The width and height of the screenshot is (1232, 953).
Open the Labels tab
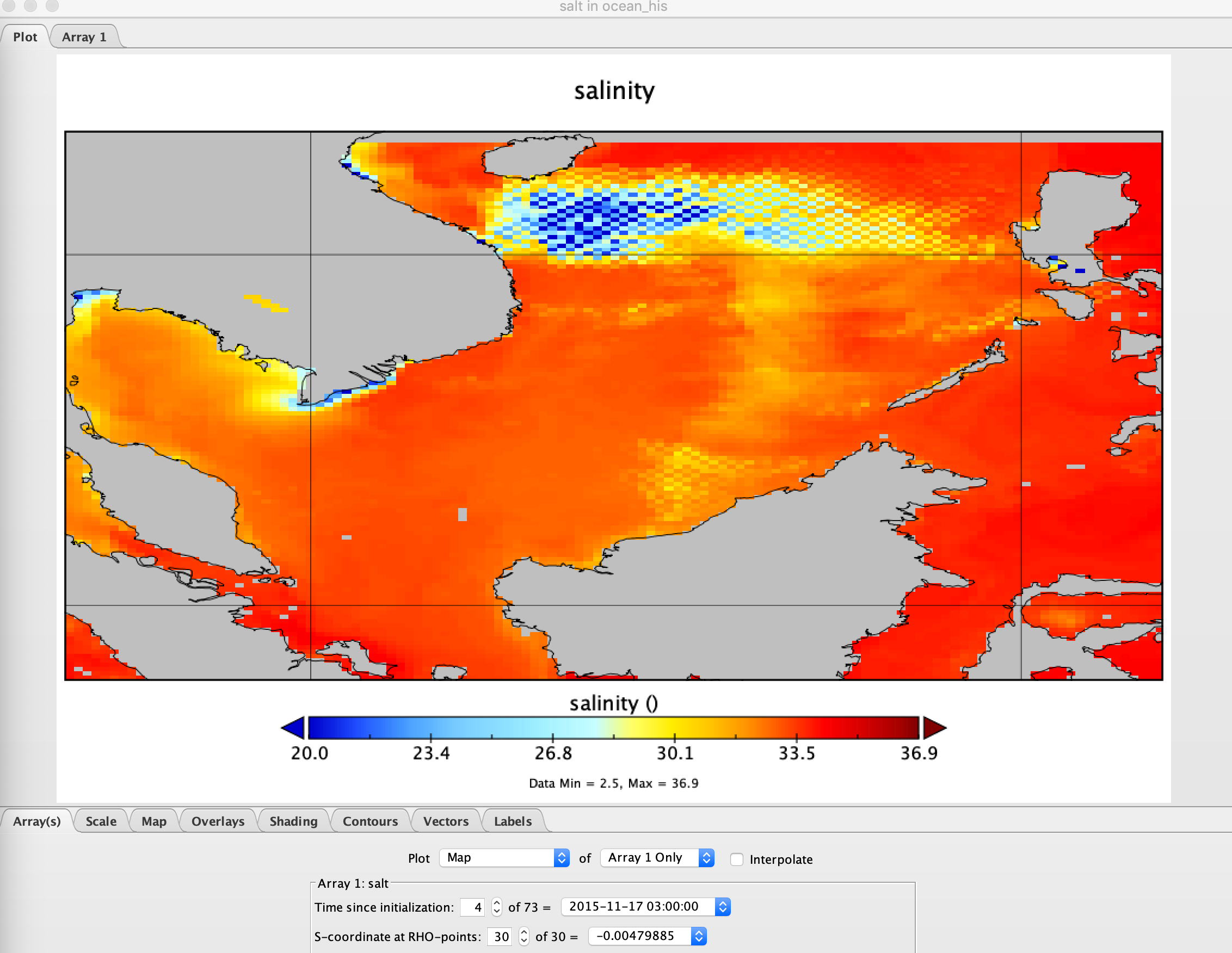[513, 821]
